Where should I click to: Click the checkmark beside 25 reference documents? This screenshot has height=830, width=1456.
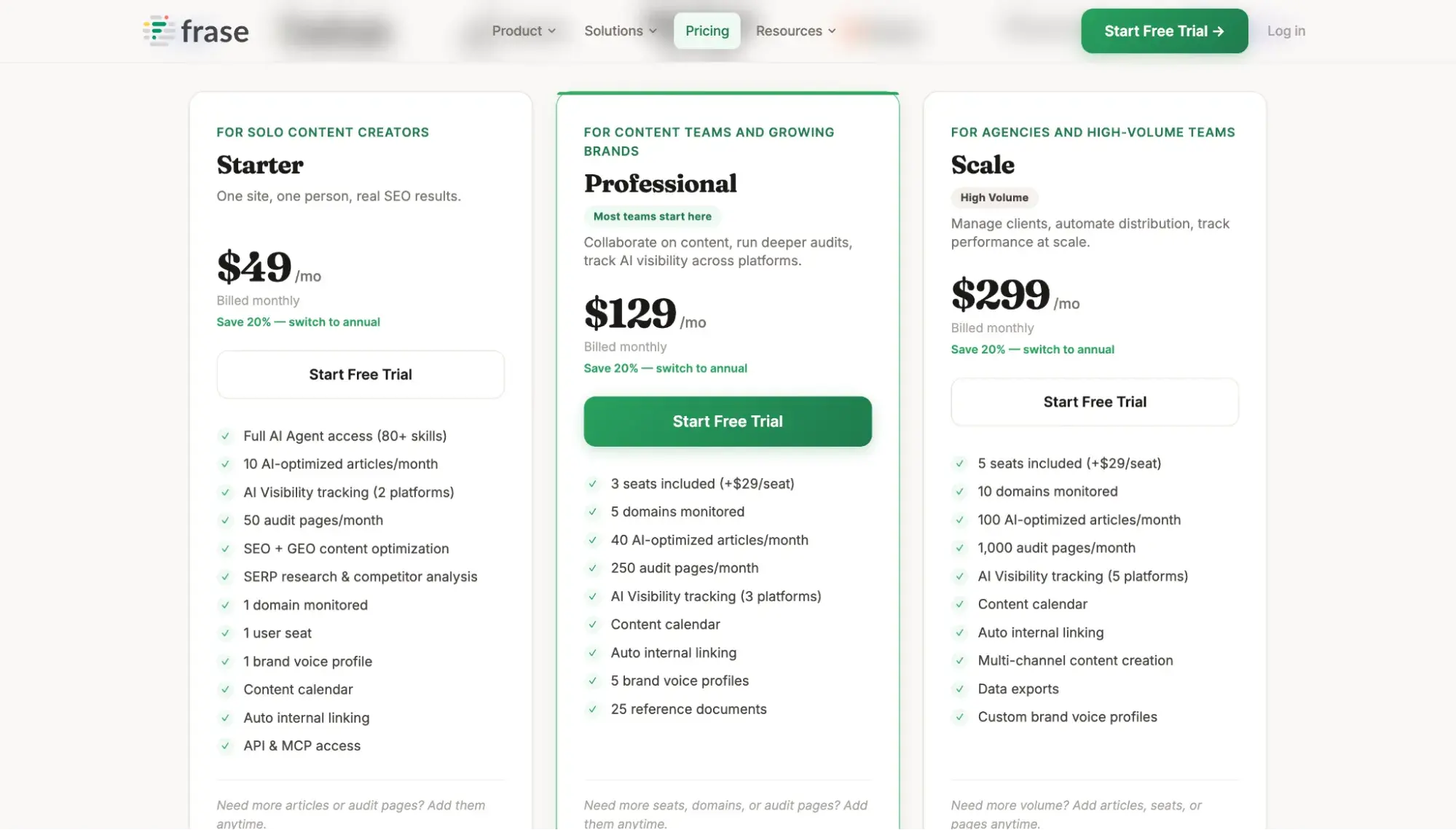[x=592, y=709]
